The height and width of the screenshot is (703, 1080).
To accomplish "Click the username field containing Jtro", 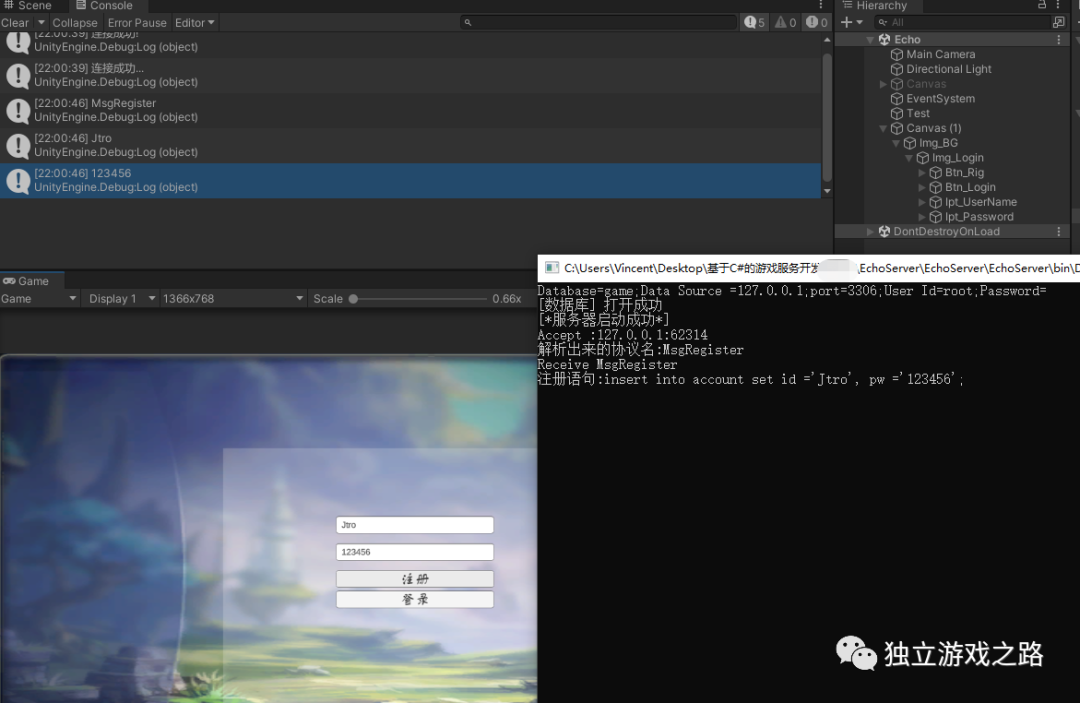I will (415, 525).
